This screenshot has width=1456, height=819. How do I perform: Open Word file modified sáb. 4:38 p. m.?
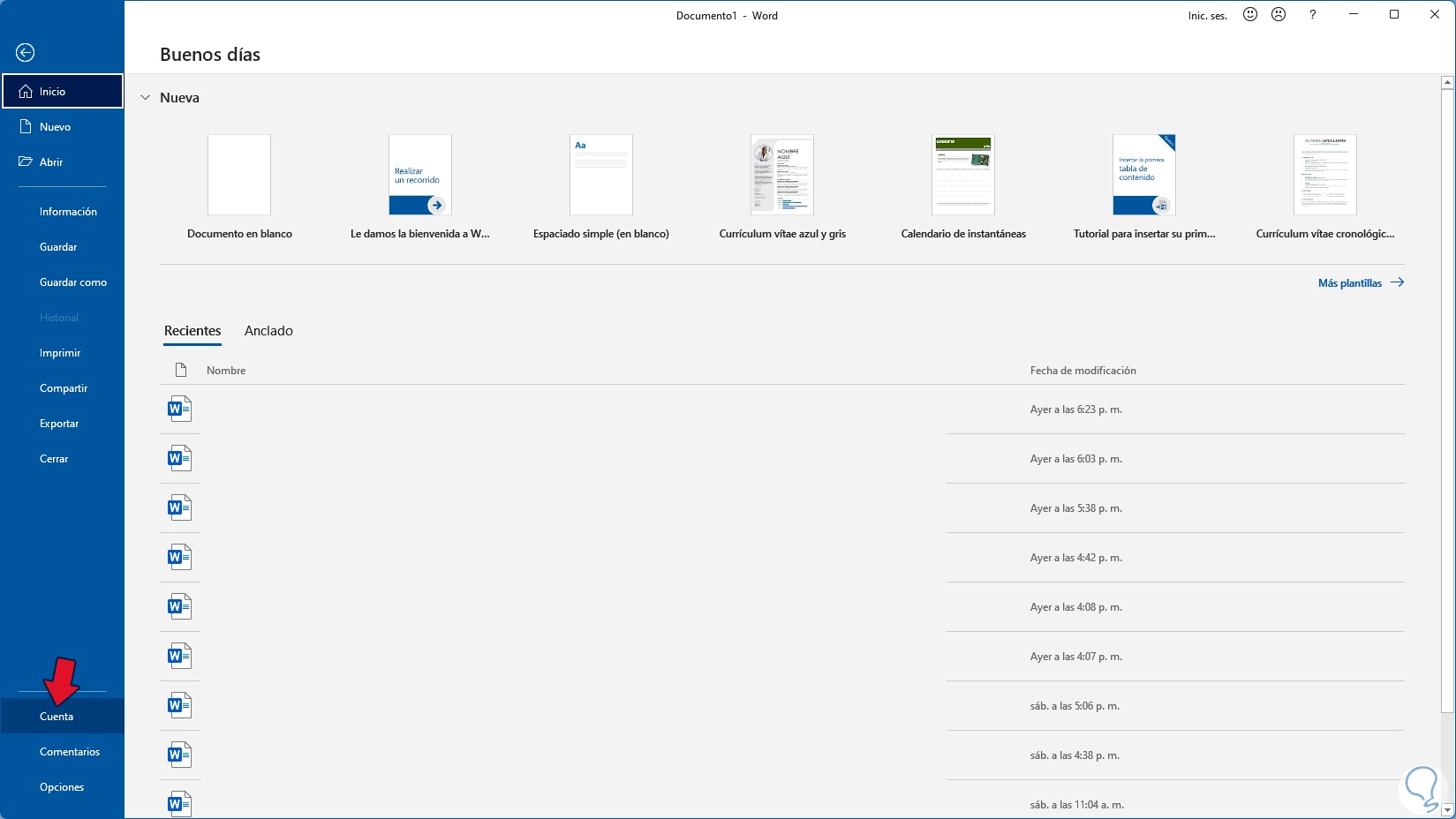pyautogui.click(x=782, y=755)
